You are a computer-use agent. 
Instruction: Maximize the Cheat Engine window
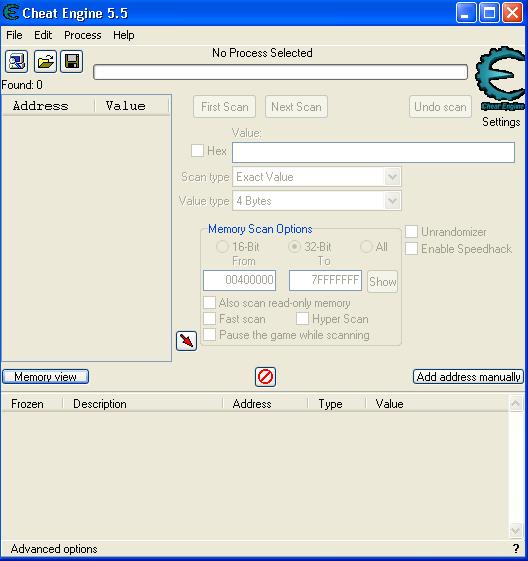(x=489, y=13)
